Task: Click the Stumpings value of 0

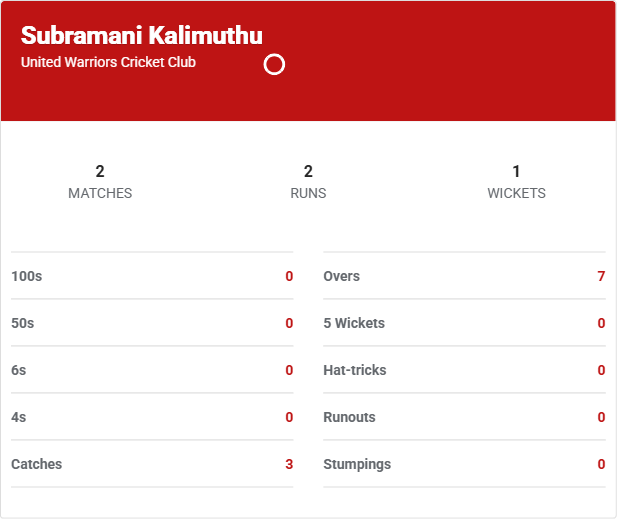Action: 601,464
